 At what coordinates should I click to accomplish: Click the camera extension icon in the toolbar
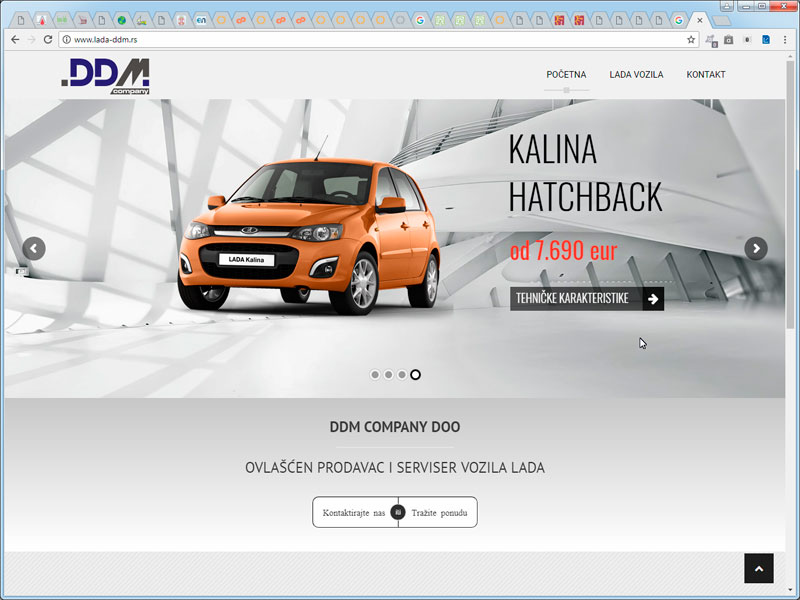729,39
